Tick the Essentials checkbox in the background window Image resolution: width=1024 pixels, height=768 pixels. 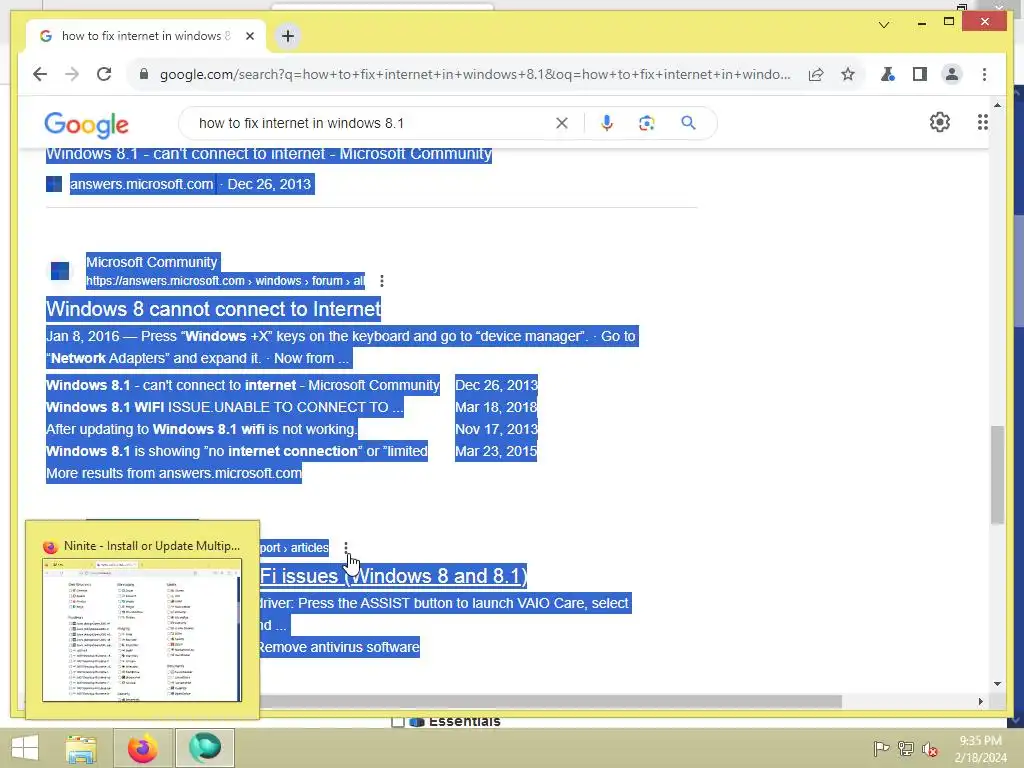tap(397, 722)
